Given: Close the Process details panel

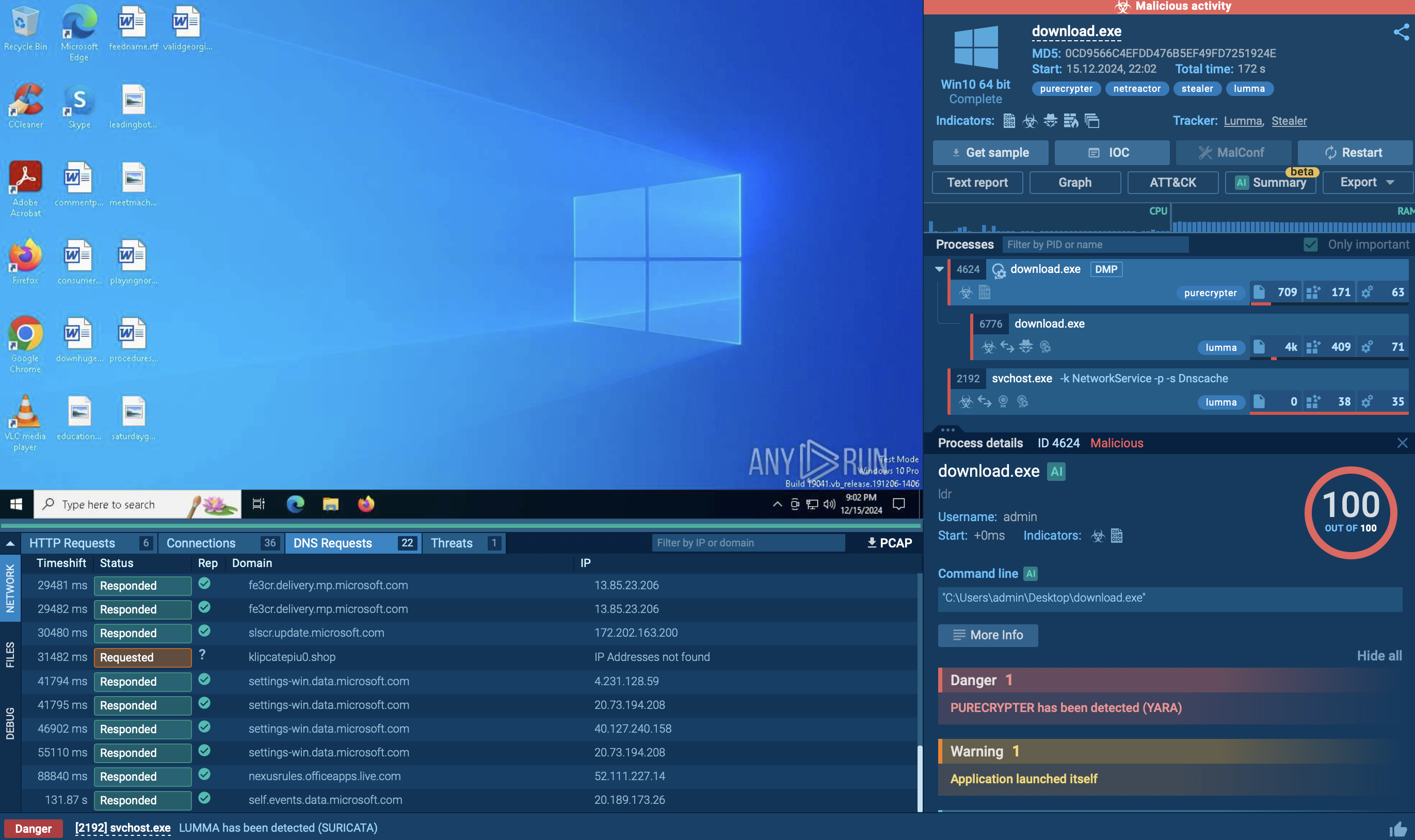Looking at the screenshot, I should 1402,443.
